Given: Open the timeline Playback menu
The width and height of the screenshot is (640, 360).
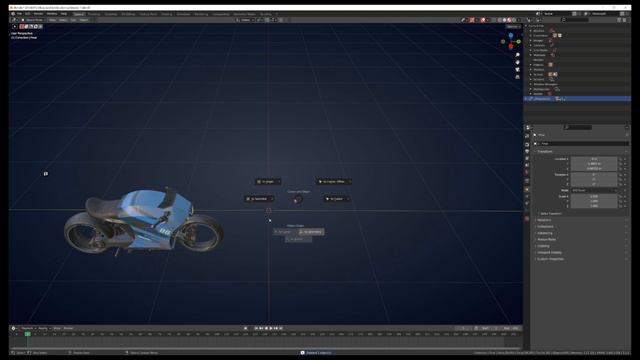Looking at the screenshot, I should click(28, 328).
